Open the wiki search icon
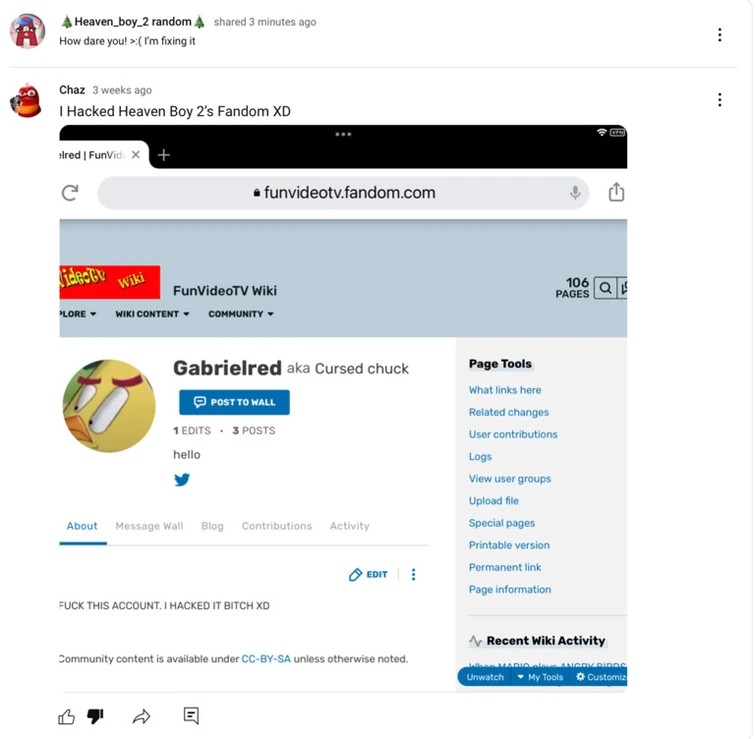This screenshot has height=739, width=755. pyautogui.click(x=606, y=288)
